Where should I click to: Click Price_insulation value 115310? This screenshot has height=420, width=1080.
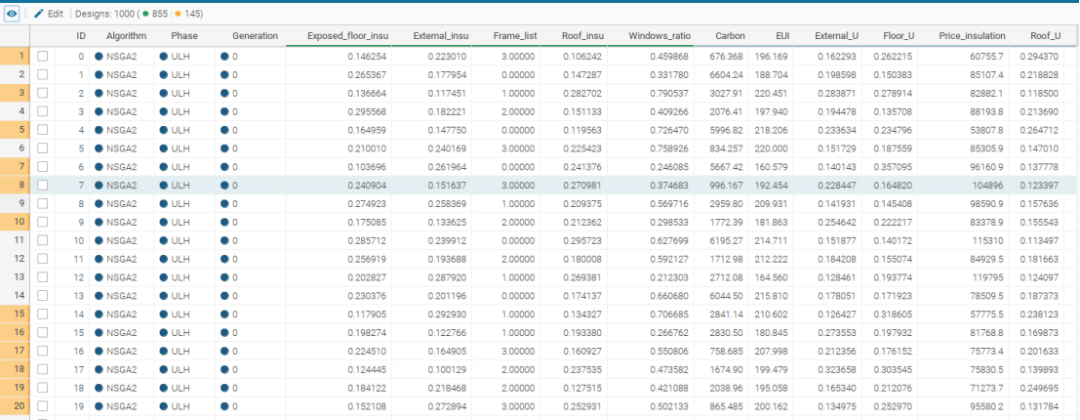point(989,240)
